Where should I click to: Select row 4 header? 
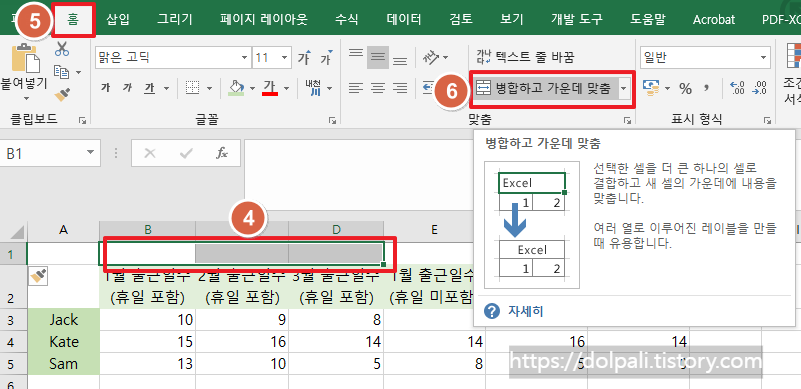[13, 342]
